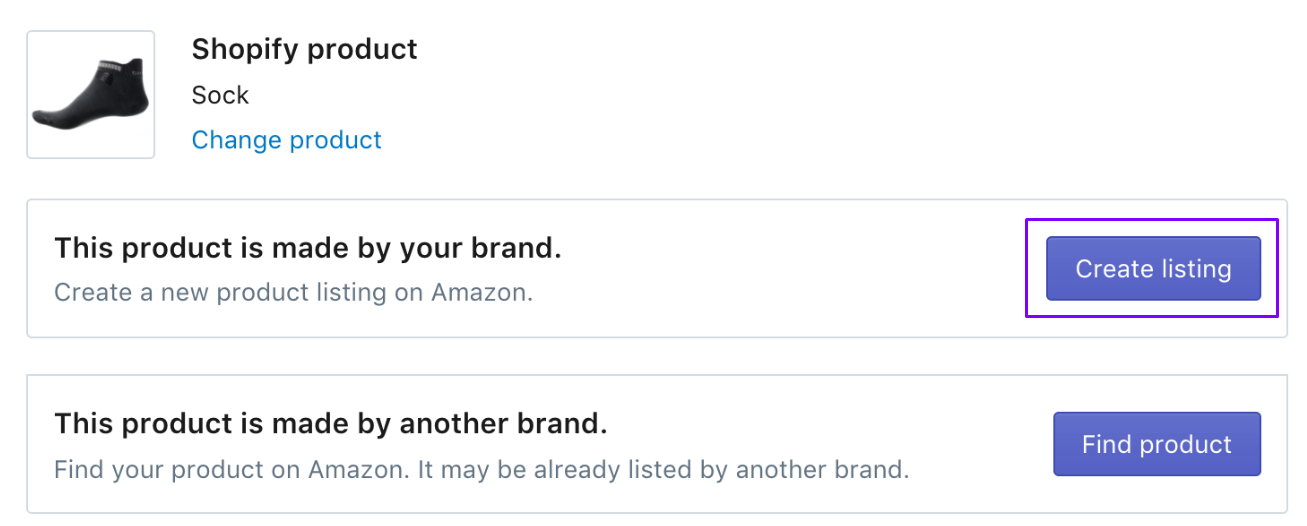
Task: Select the Sock product name text
Action: (x=220, y=96)
